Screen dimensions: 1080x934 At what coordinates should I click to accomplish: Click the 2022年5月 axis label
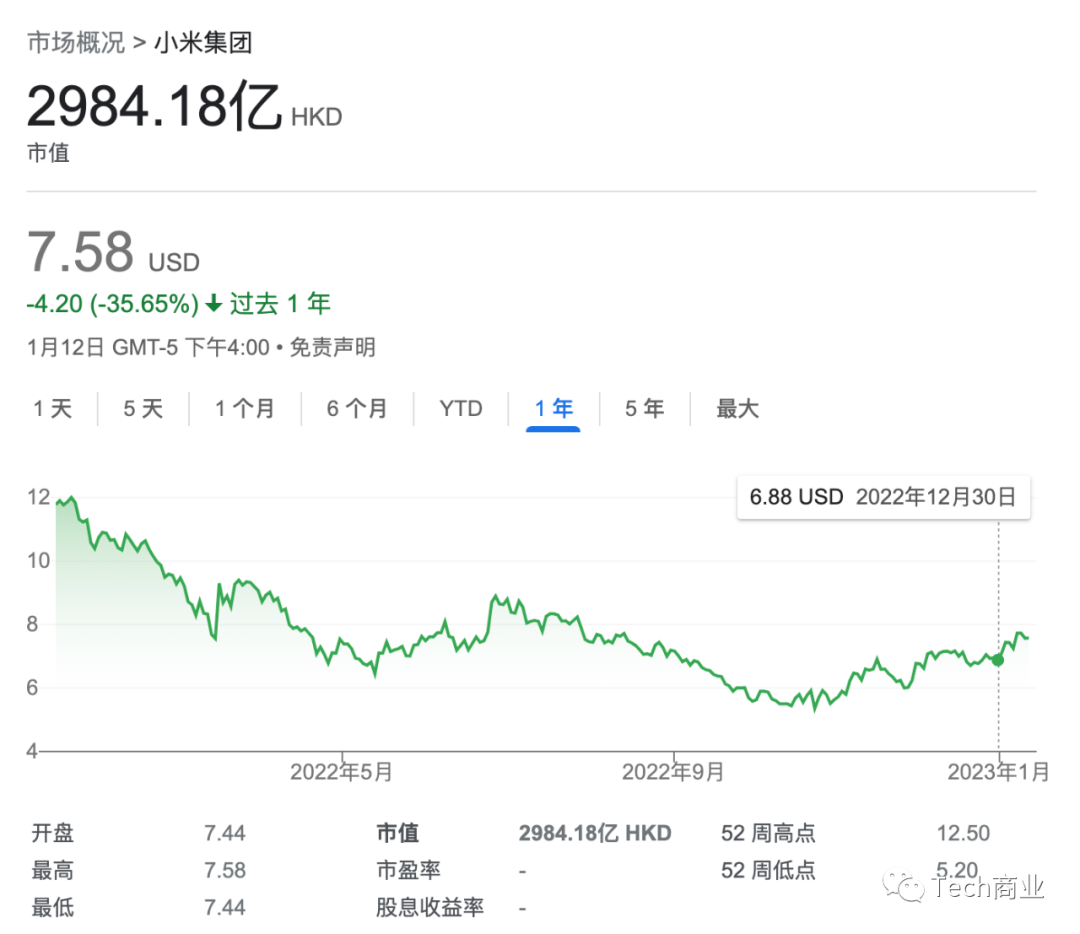(x=342, y=772)
